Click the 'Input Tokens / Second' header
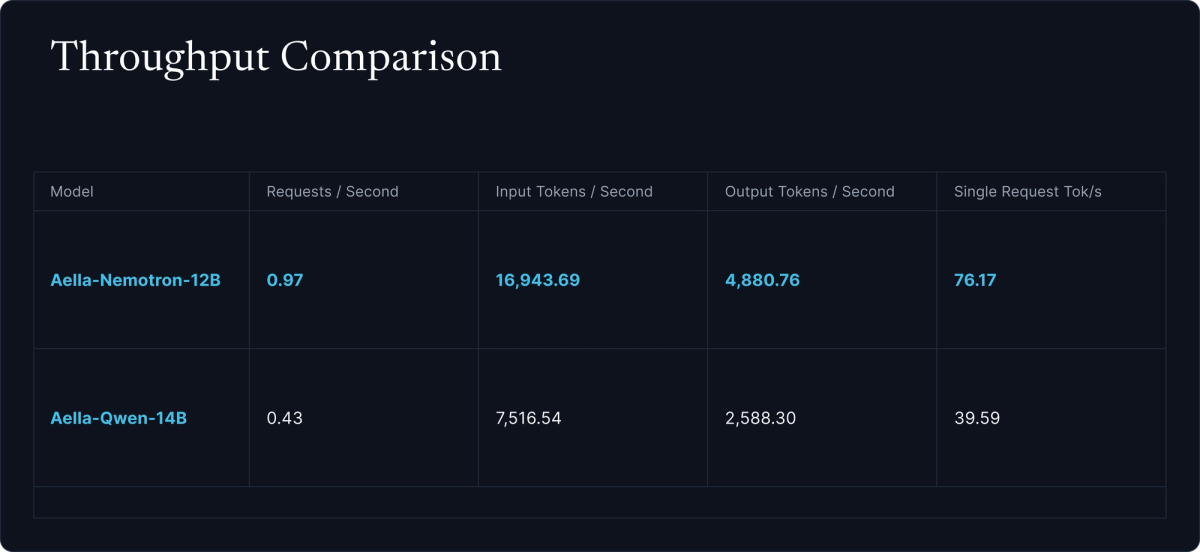This screenshot has height=552, width=1200. (x=574, y=191)
